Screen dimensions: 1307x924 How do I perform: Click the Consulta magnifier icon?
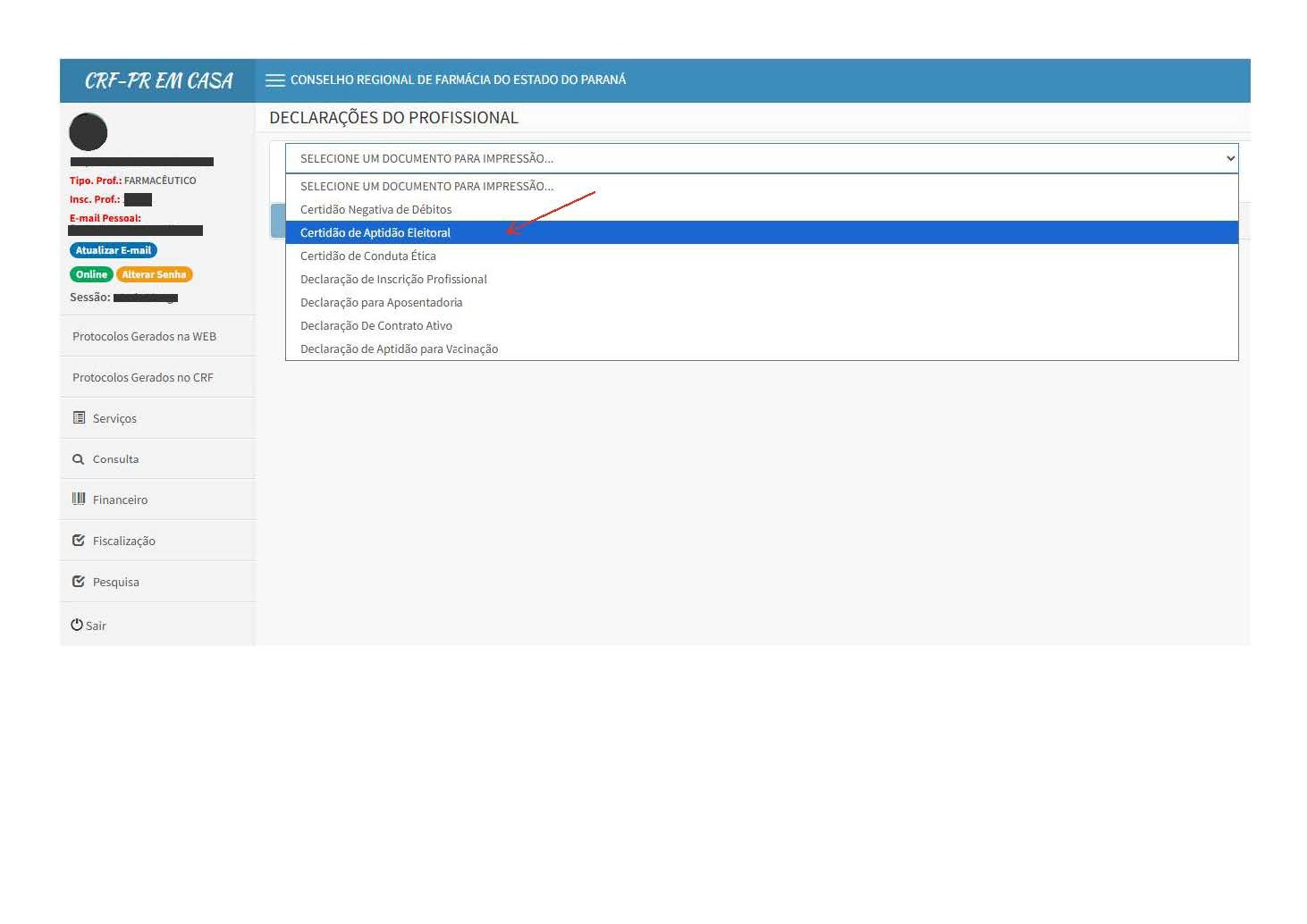coord(79,459)
